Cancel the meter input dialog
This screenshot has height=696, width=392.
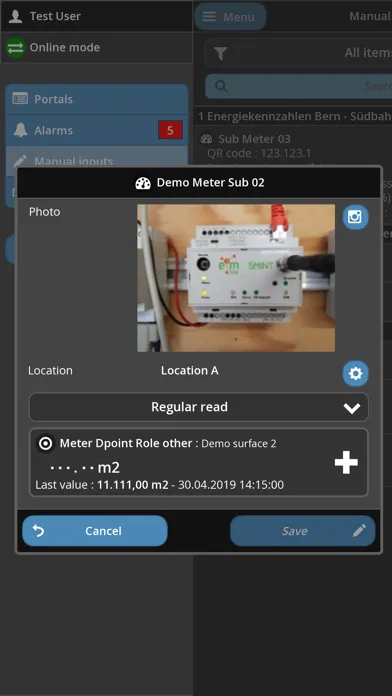pos(95,531)
